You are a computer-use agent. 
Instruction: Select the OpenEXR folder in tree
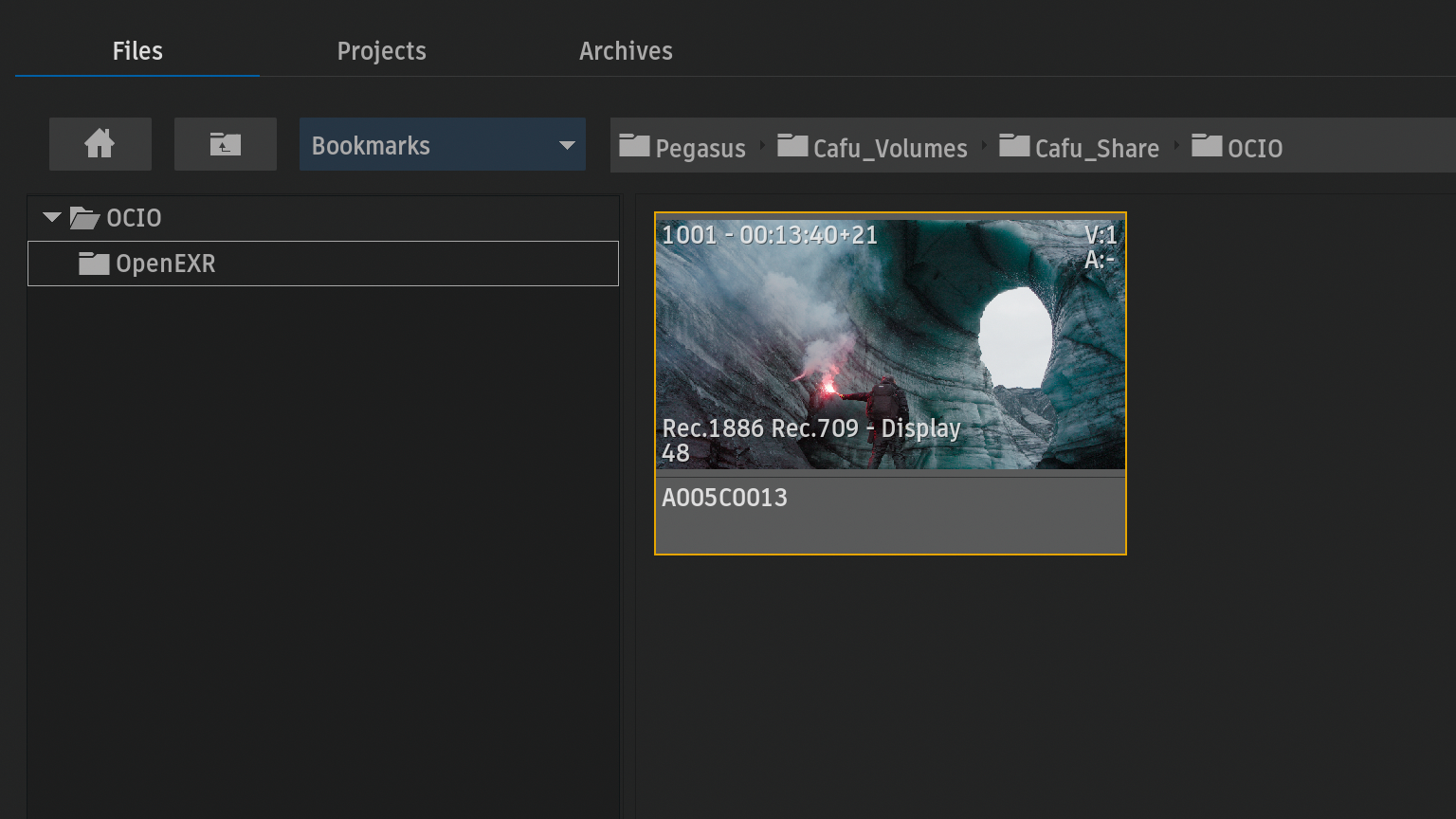pyautogui.click(x=323, y=264)
